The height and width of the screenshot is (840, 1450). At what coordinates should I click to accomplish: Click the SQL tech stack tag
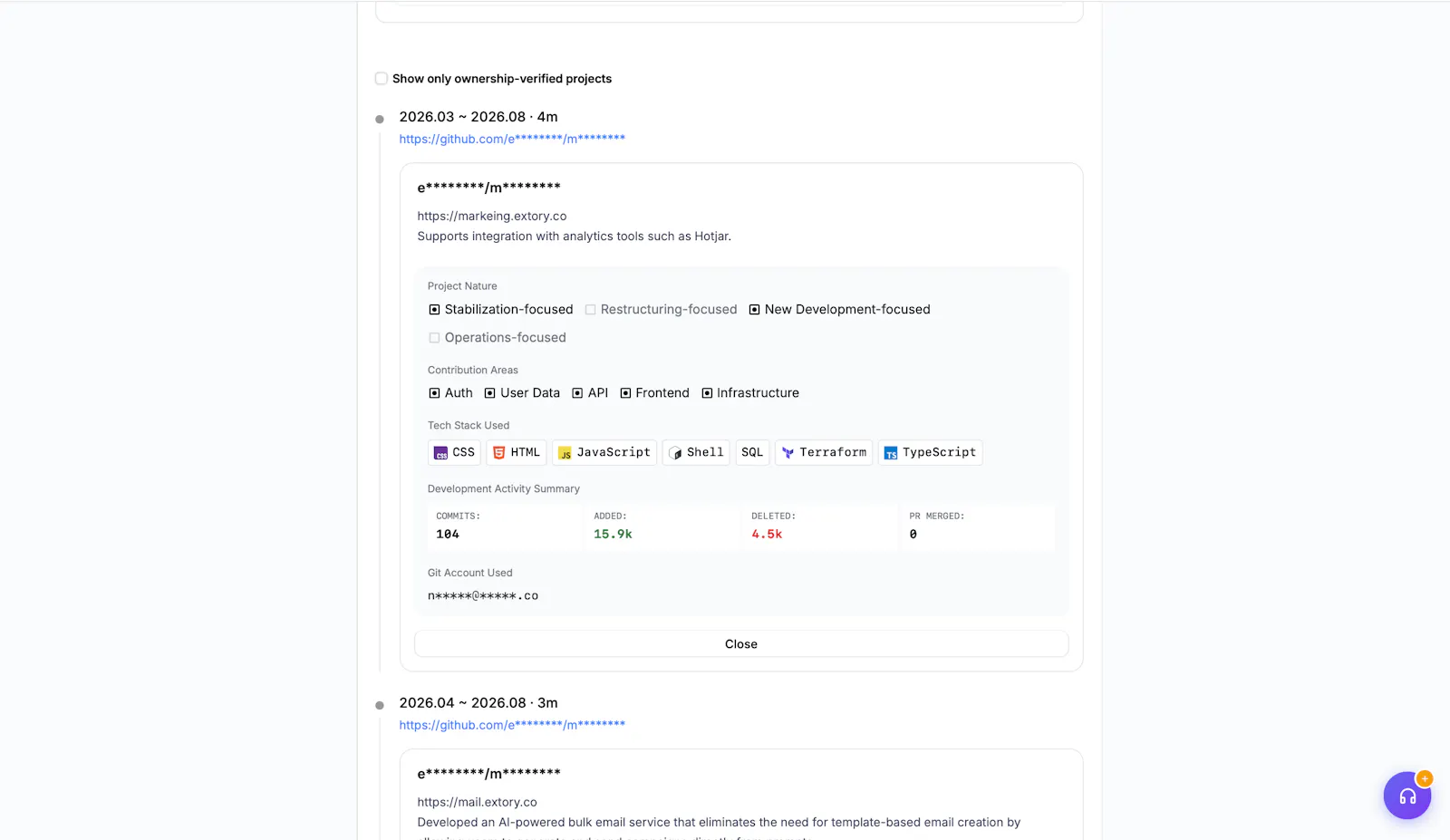752,452
